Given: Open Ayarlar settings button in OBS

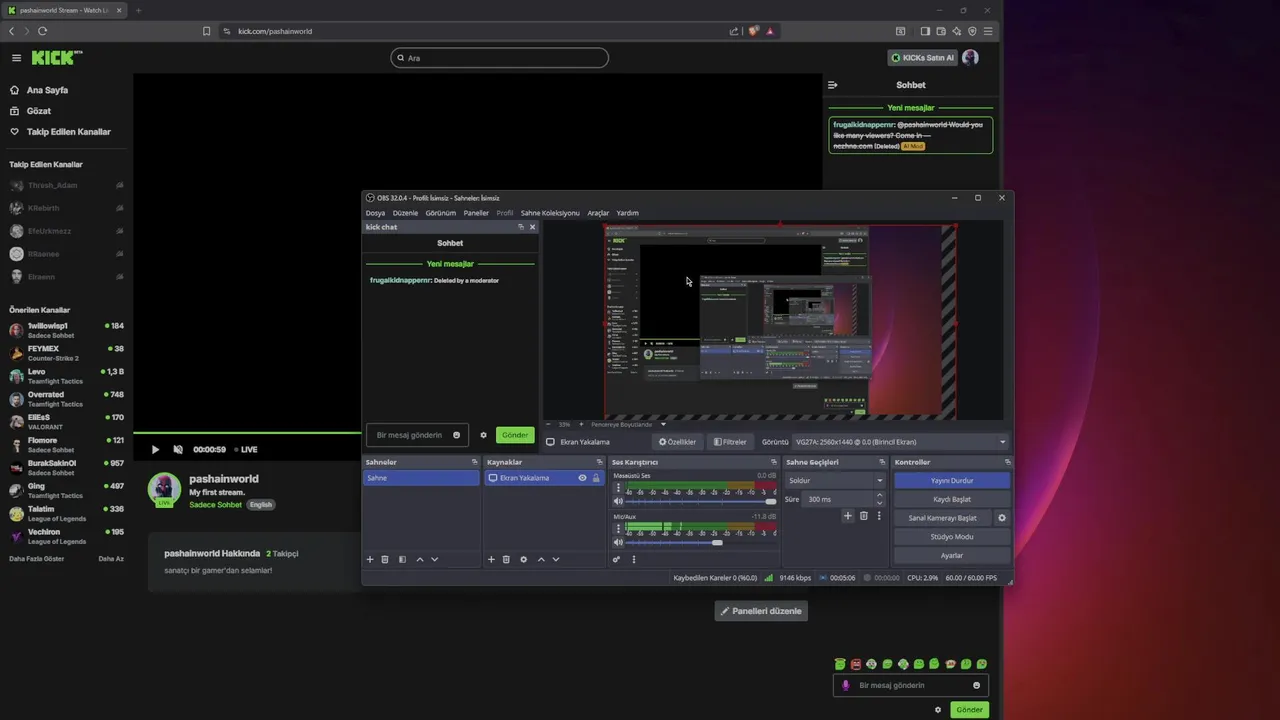Looking at the screenshot, I should coord(952,555).
